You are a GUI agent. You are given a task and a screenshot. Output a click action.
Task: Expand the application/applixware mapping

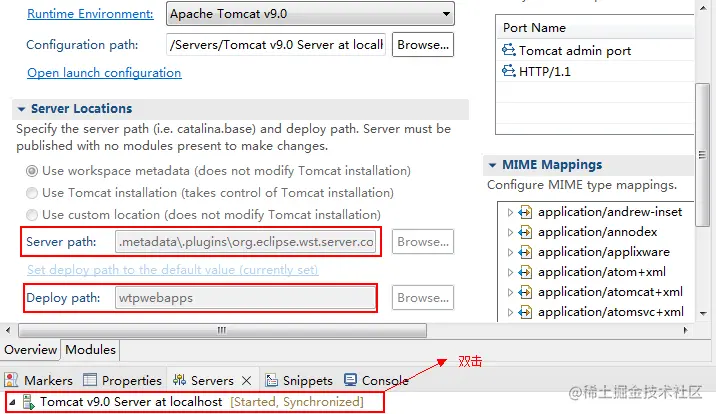click(x=510, y=252)
